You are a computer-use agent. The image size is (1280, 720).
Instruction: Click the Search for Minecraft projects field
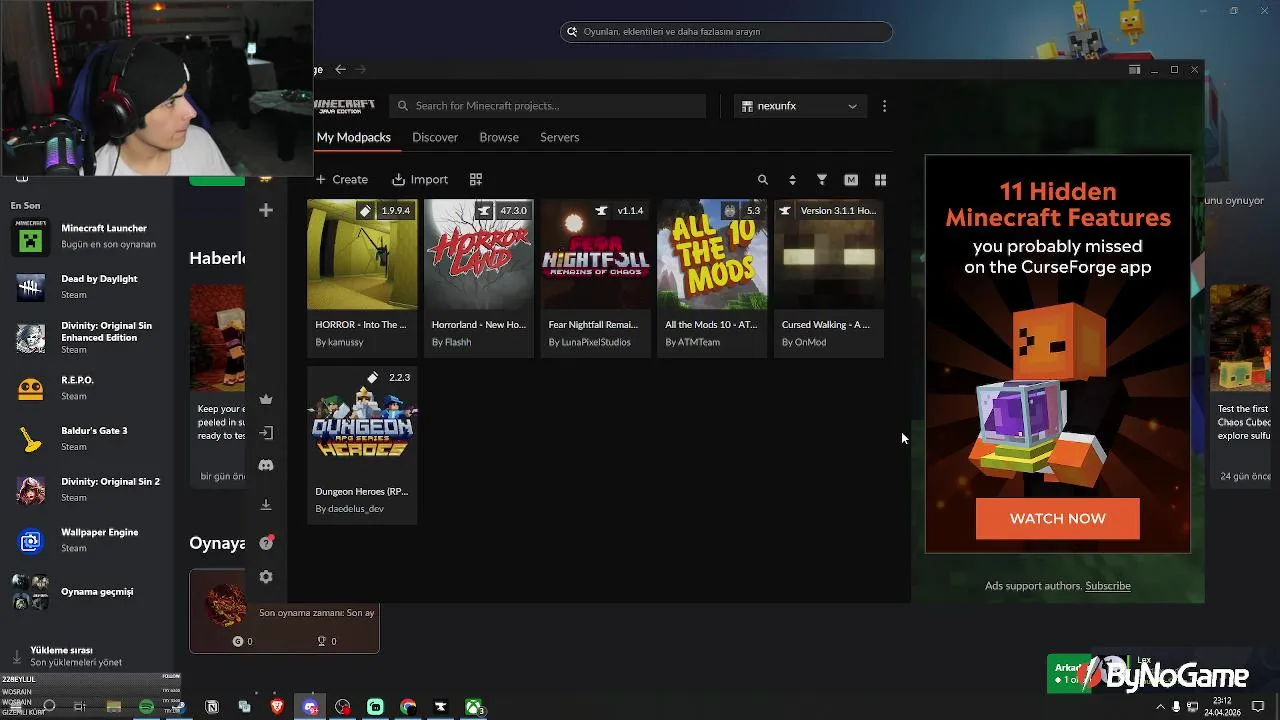click(548, 106)
